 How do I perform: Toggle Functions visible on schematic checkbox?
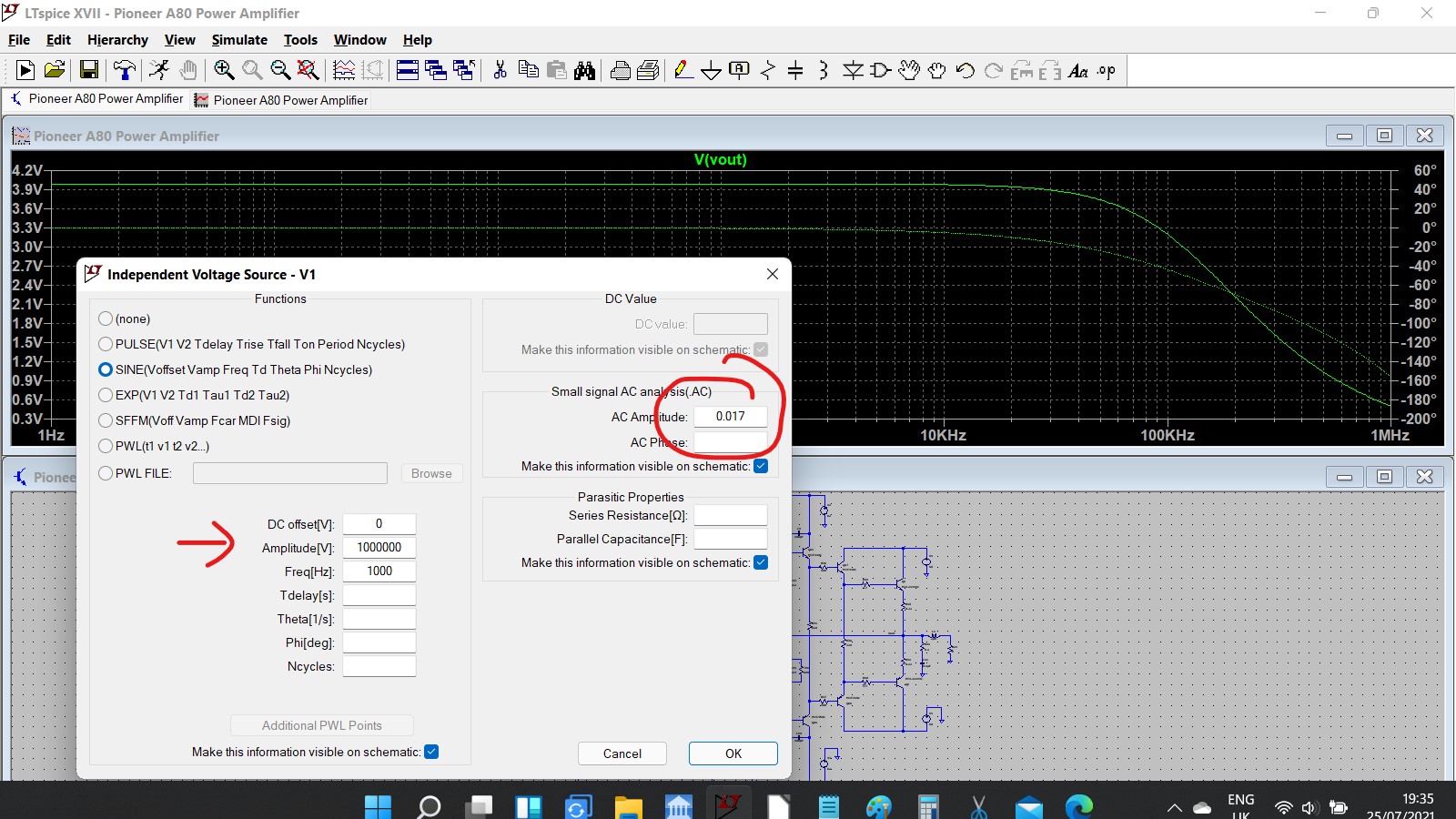tap(431, 752)
